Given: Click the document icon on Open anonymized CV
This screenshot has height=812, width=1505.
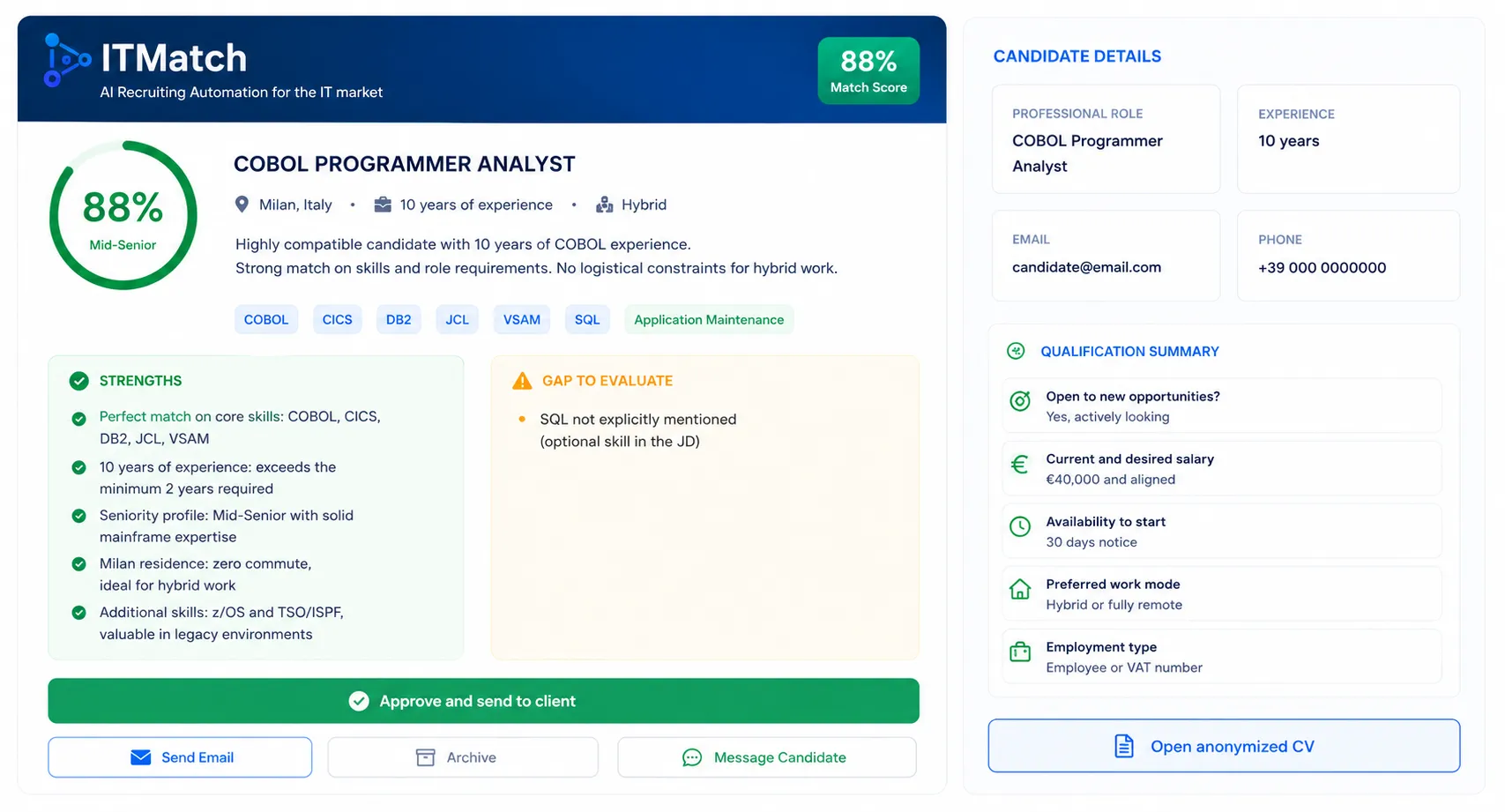Looking at the screenshot, I should (1124, 746).
